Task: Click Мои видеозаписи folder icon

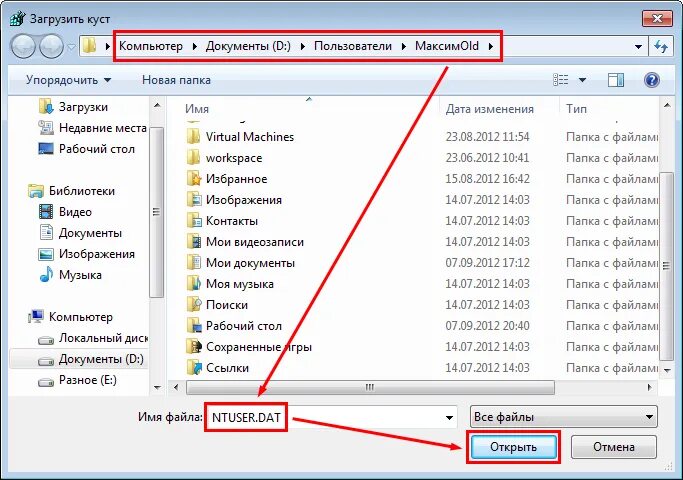Action: tap(193, 241)
